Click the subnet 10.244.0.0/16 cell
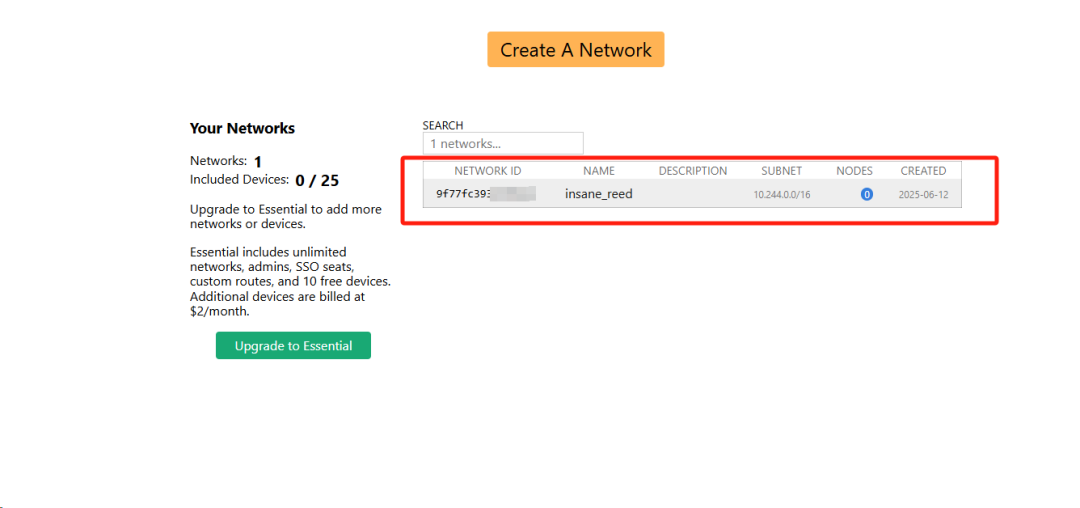Viewport: 1080px width, 508px height. (x=781, y=195)
